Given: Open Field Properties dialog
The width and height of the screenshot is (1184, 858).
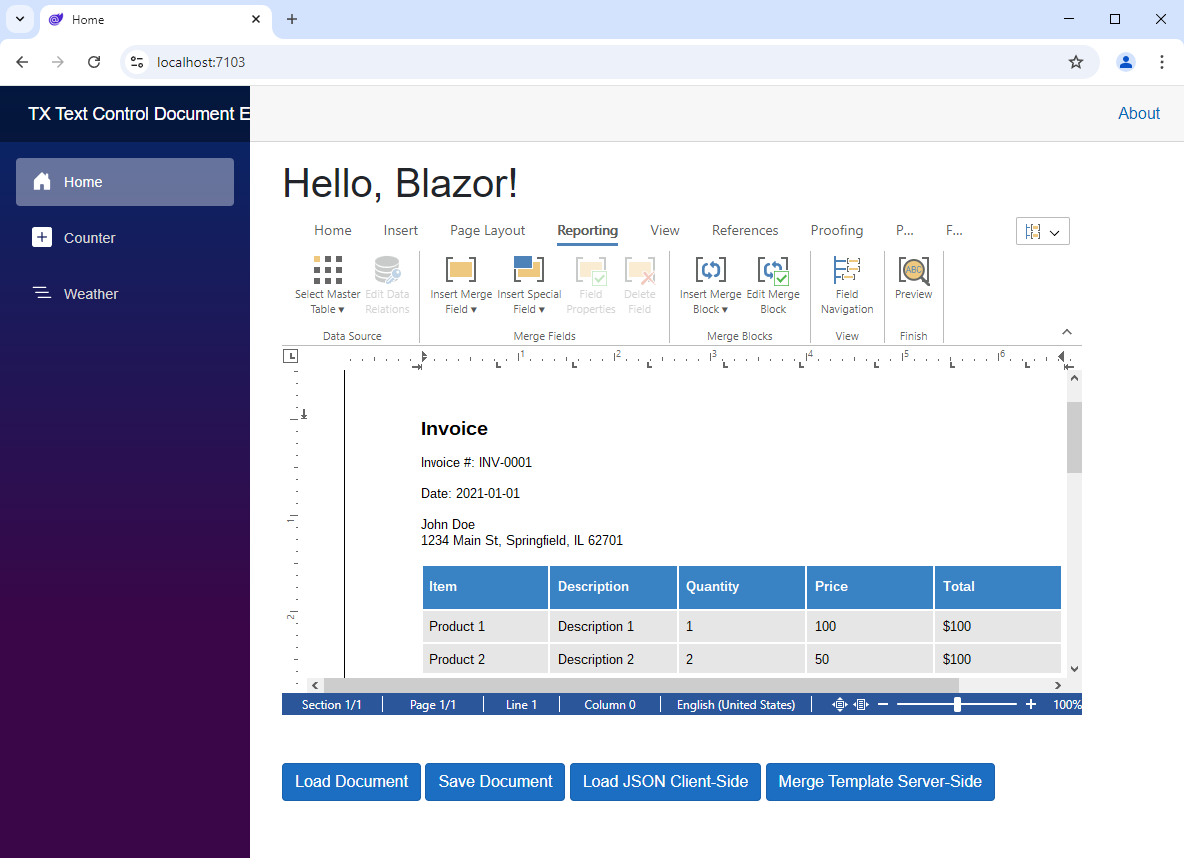Looking at the screenshot, I should coord(590,285).
